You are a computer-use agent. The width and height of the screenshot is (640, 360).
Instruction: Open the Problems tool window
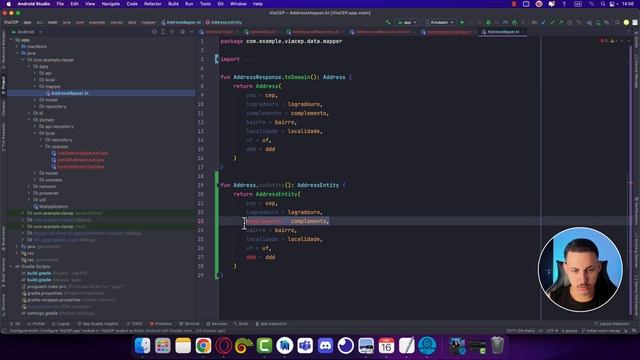point(161,324)
